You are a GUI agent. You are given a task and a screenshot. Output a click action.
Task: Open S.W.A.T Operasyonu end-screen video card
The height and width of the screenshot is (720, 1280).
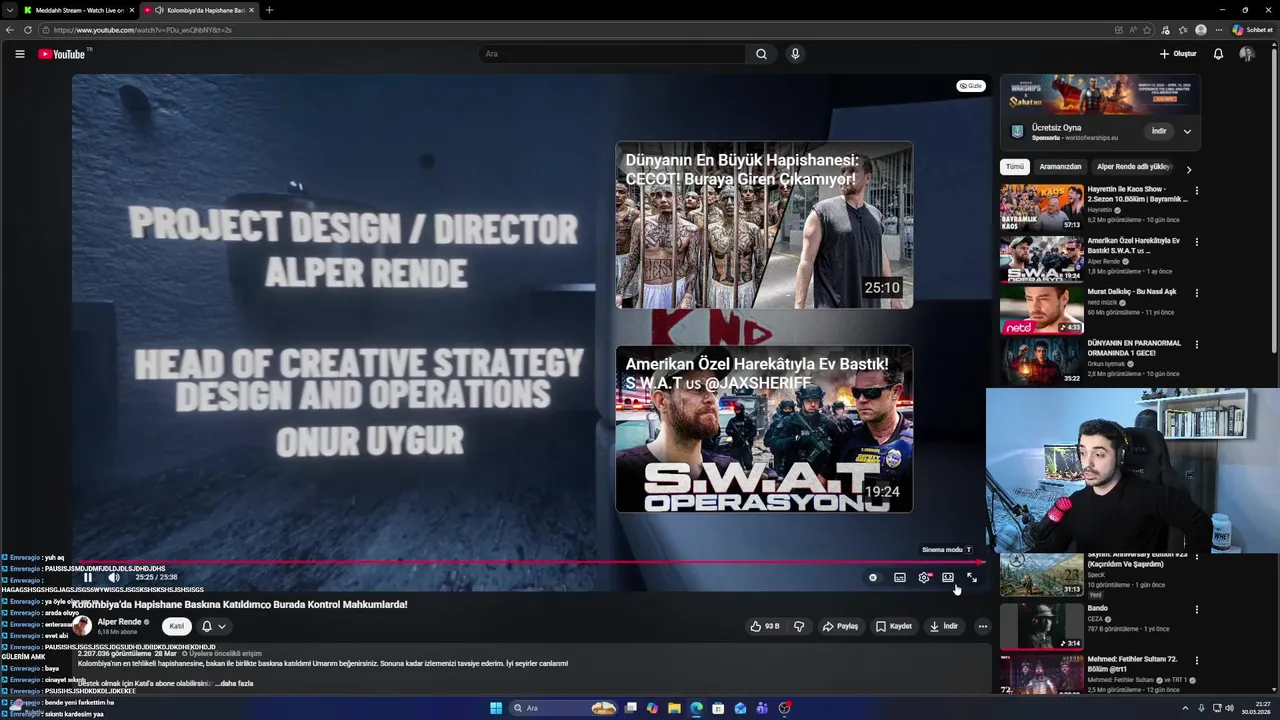point(764,429)
